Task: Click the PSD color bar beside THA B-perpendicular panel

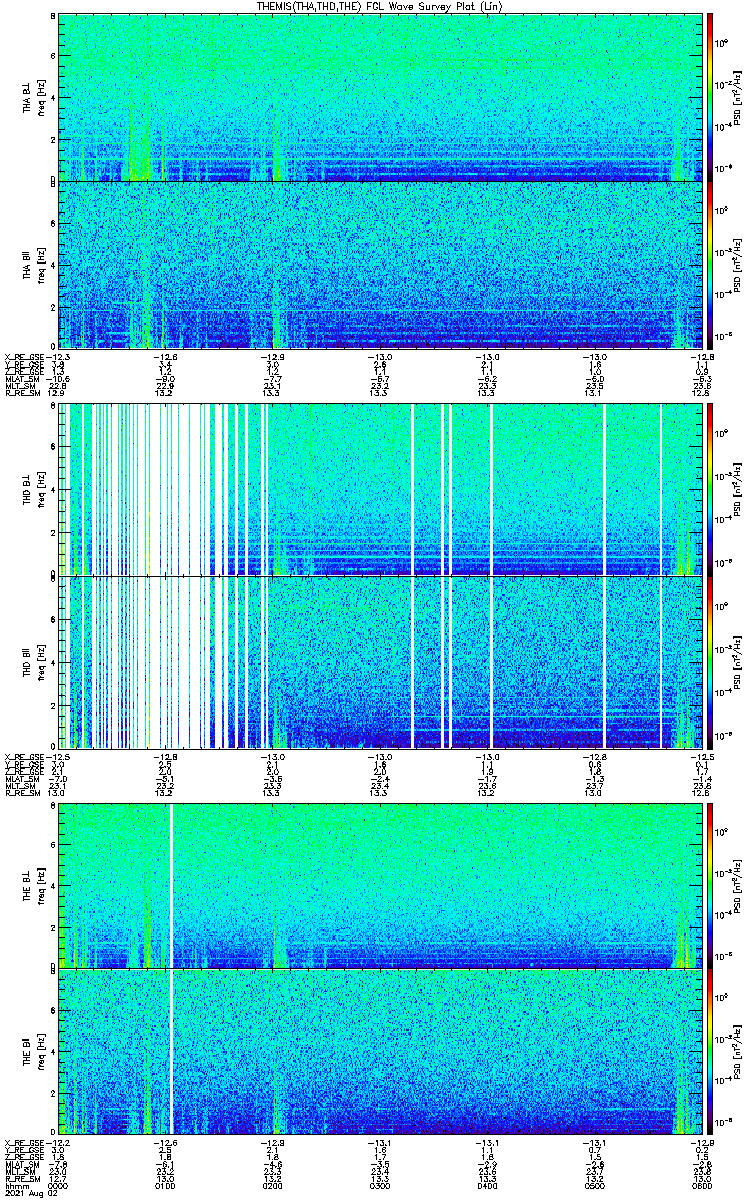Action: click(x=710, y=97)
